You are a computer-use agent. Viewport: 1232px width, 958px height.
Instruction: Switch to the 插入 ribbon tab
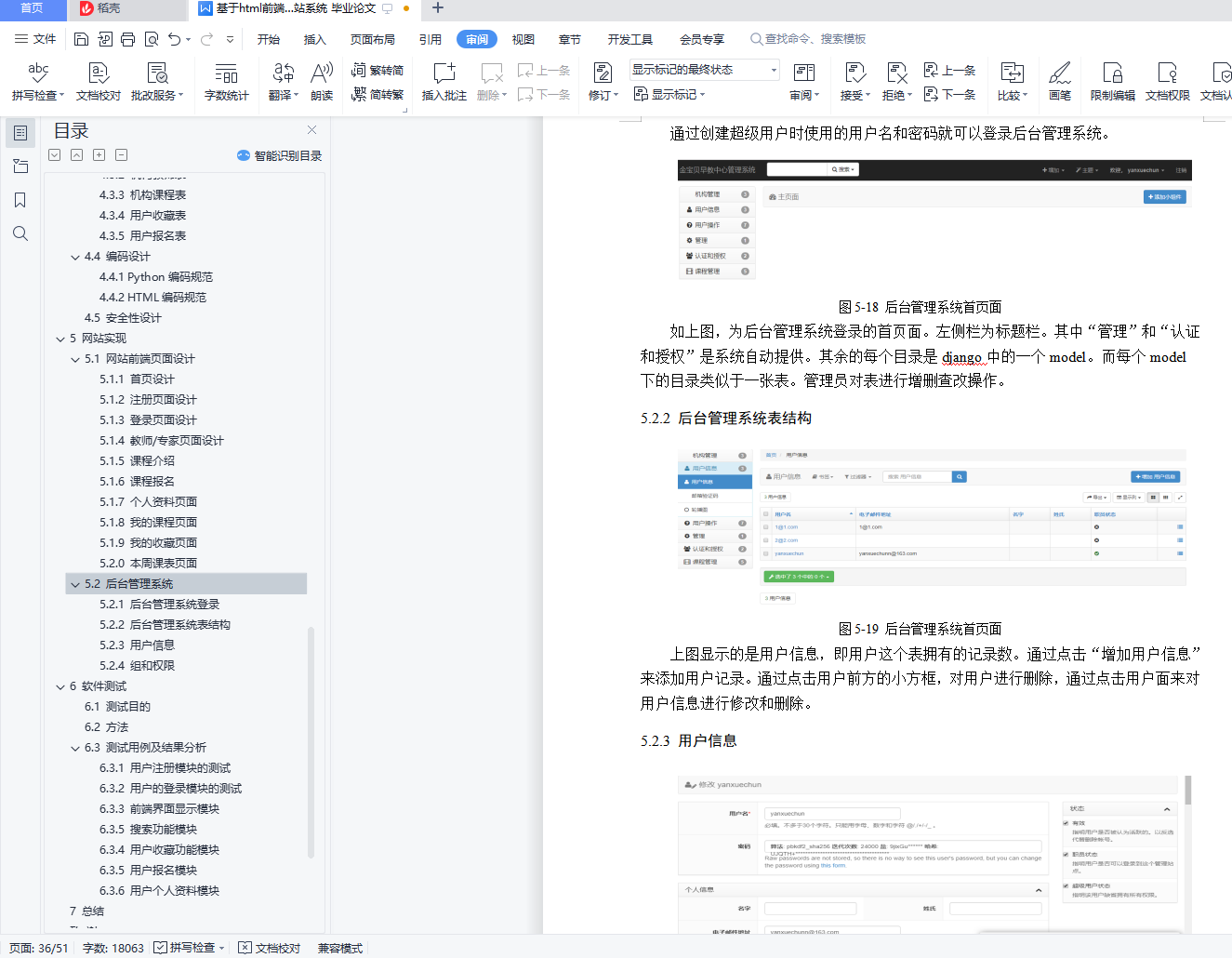(x=315, y=39)
